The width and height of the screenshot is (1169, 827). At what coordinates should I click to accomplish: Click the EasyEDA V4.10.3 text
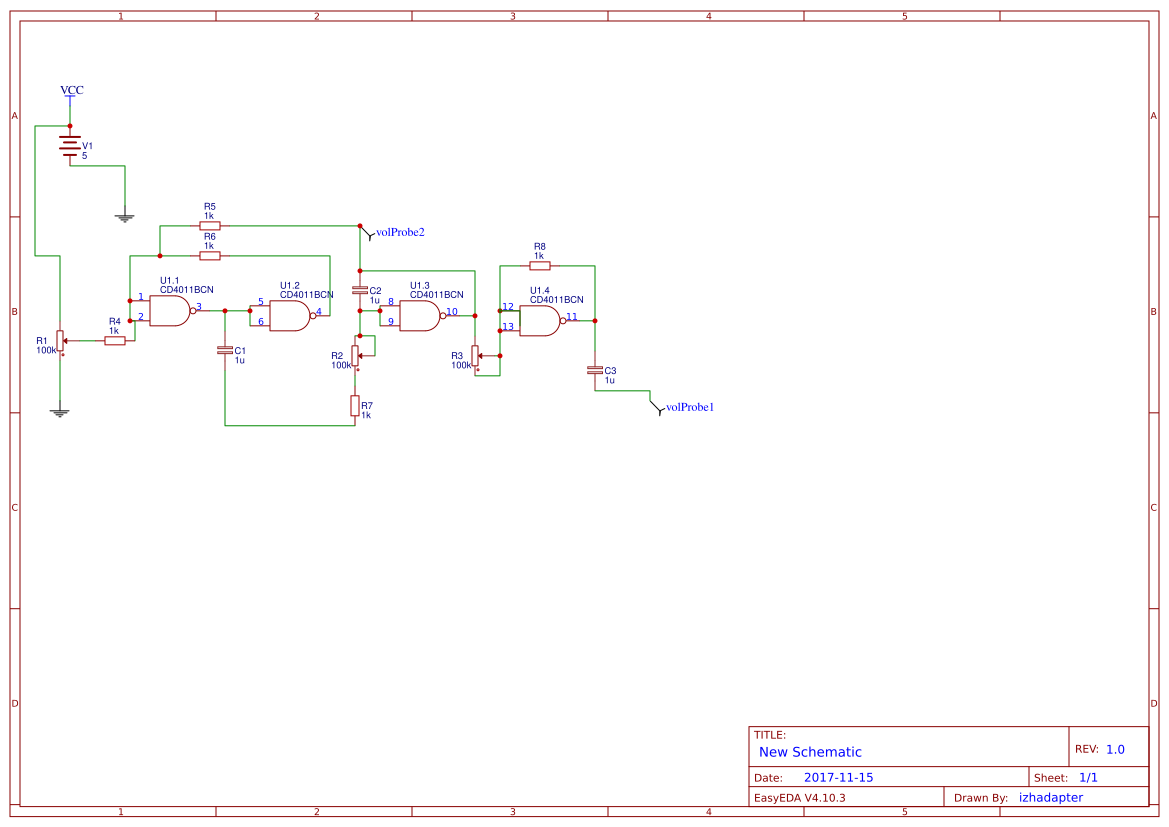click(800, 798)
